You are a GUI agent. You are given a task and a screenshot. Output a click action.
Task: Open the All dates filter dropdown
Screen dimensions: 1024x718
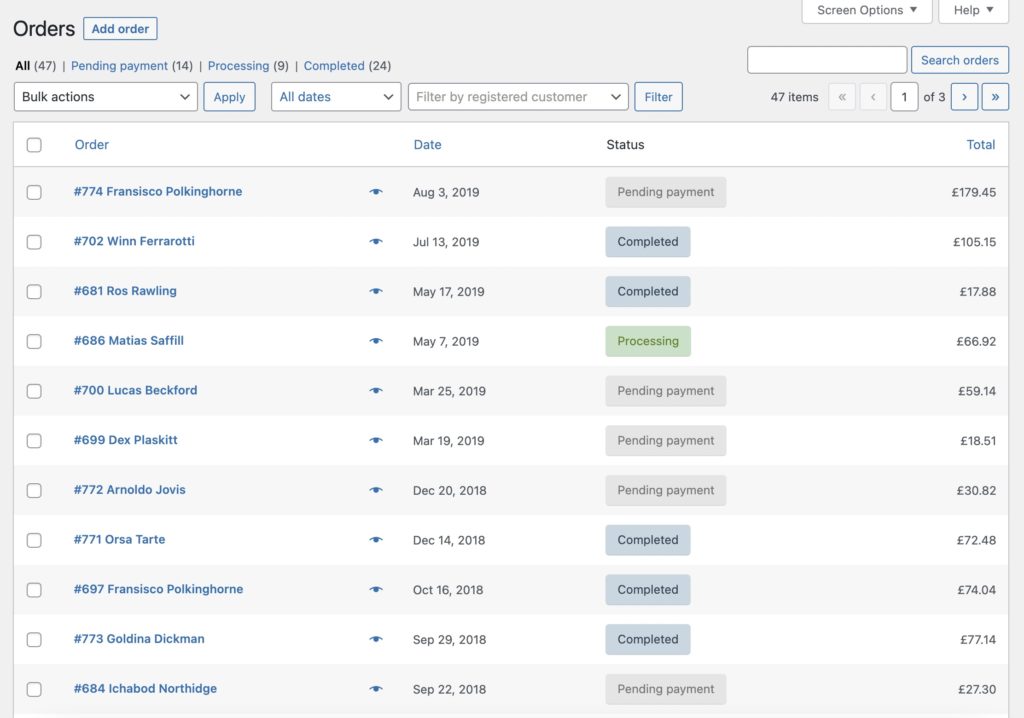click(335, 96)
